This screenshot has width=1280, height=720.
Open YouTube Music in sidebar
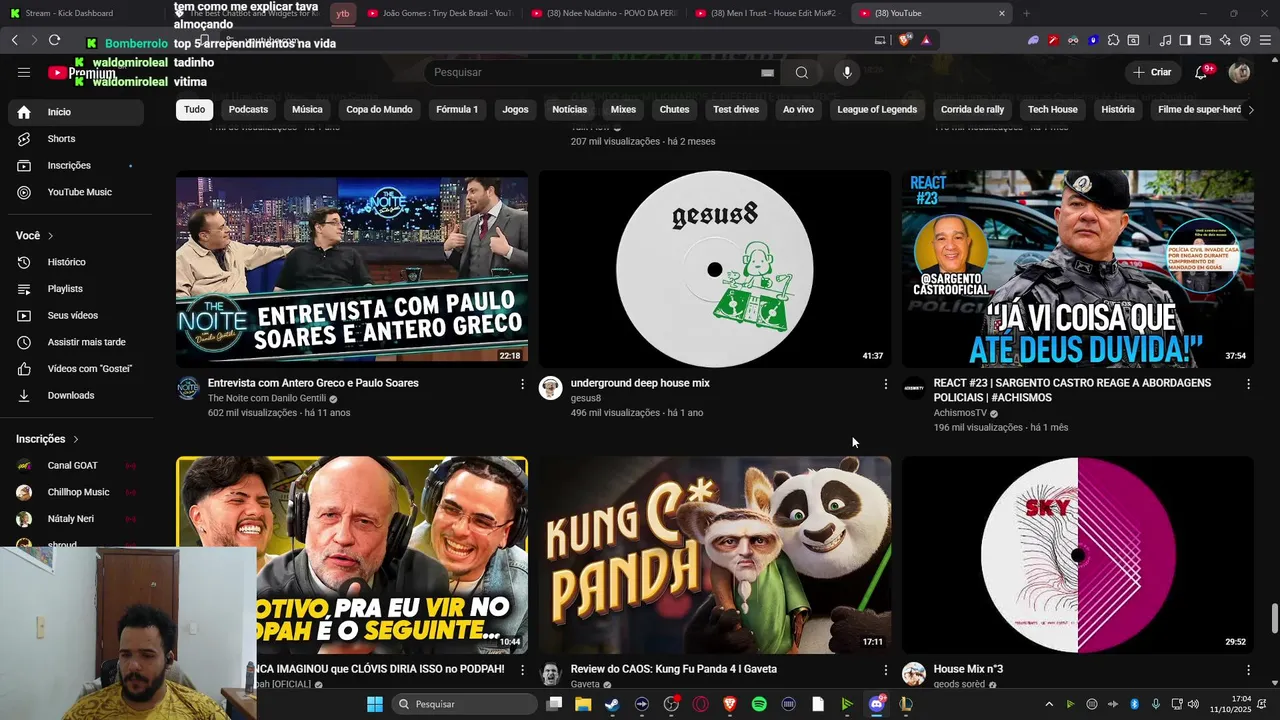pyautogui.click(x=76, y=192)
